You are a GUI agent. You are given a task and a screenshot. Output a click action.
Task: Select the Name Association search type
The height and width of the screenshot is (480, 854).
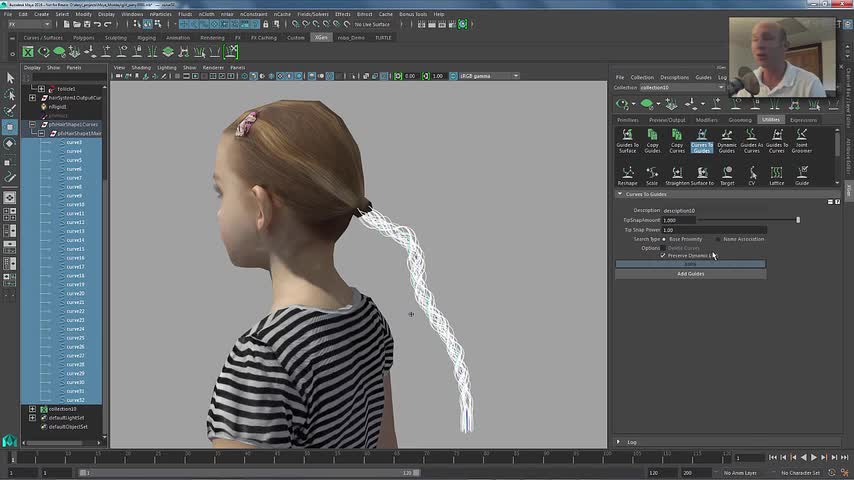click(x=718, y=239)
